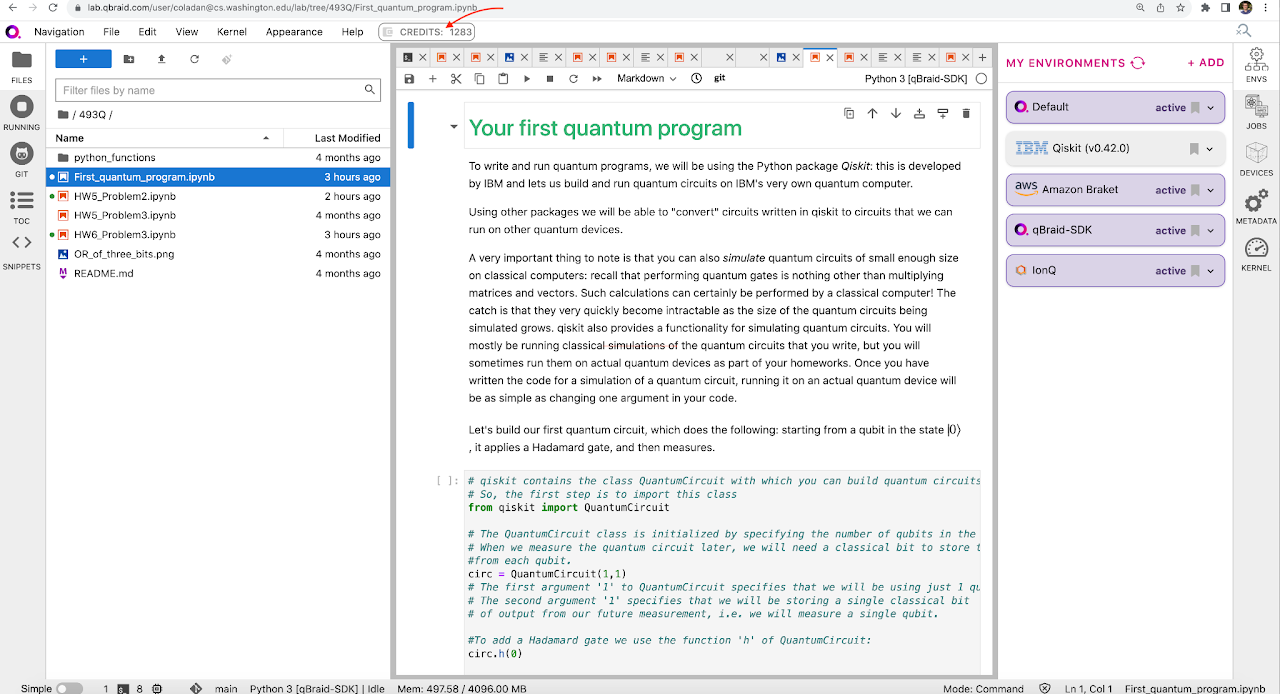Image resolution: width=1280 pixels, height=694 pixels.
Task: Sort files by Last Modified column
Action: (x=337, y=138)
